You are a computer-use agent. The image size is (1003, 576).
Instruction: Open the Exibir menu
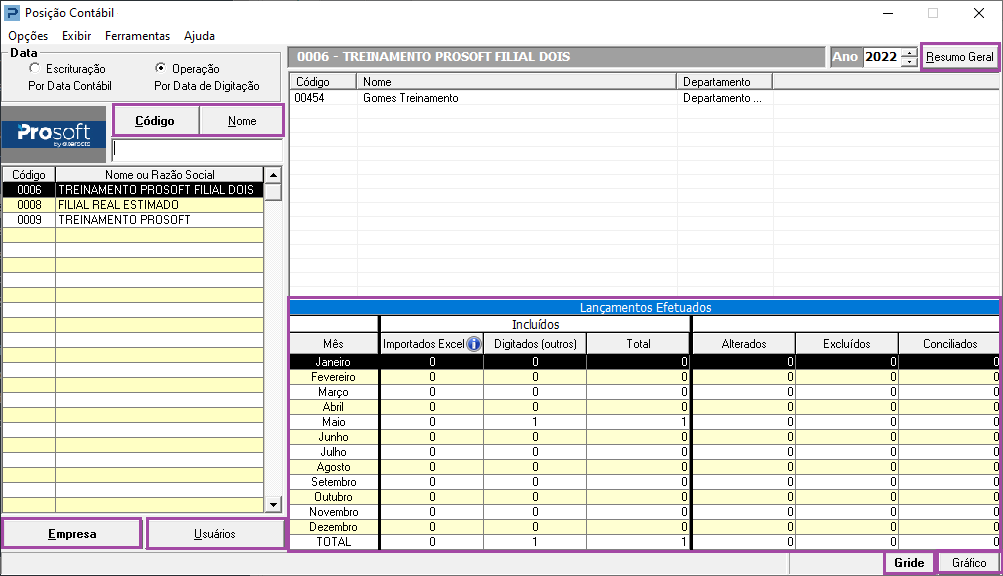click(x=76, y=36)
